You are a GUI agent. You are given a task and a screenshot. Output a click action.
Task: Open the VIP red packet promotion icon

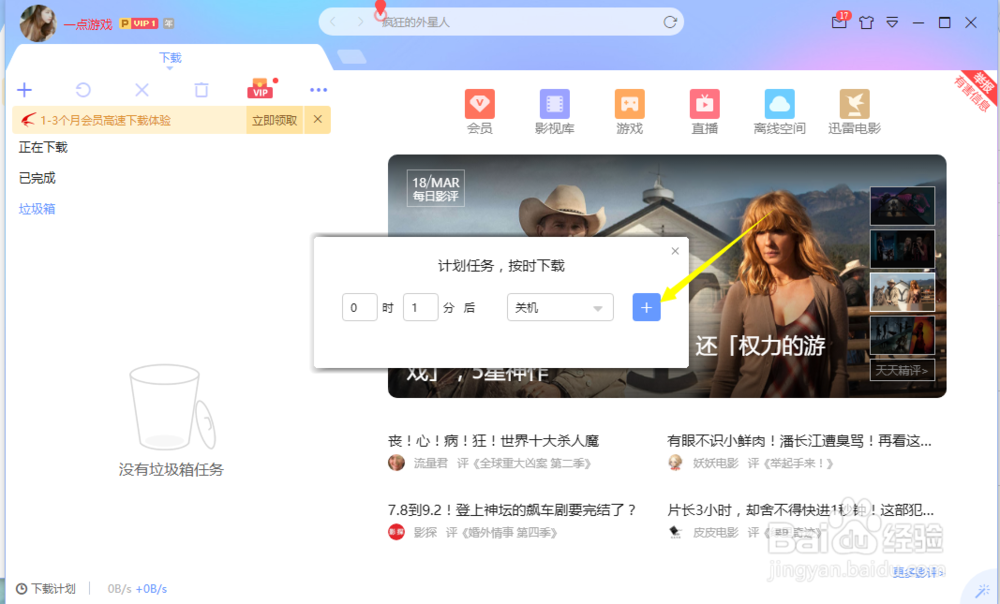coord(262,89)
